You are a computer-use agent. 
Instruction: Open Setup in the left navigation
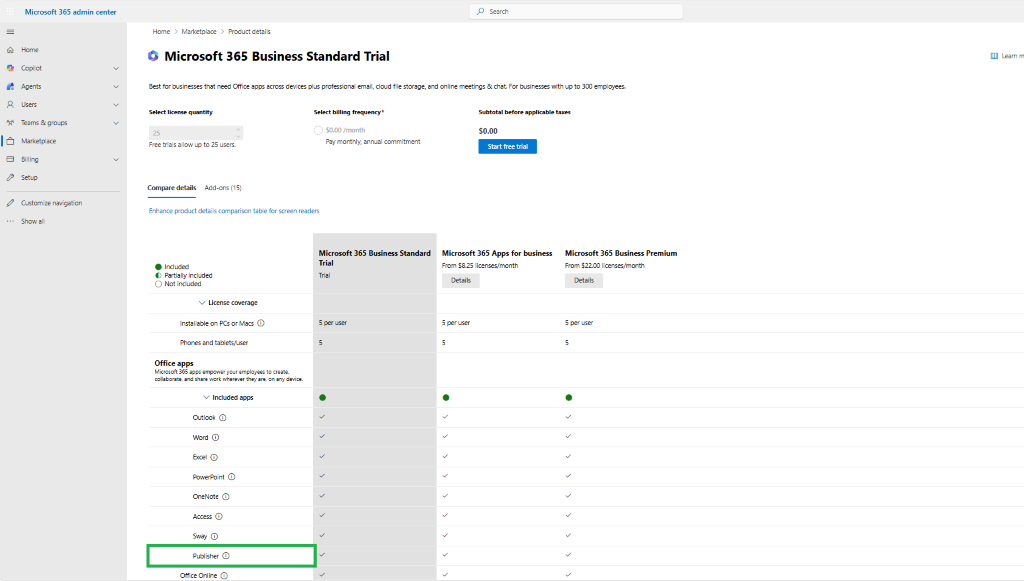[29, 178]
